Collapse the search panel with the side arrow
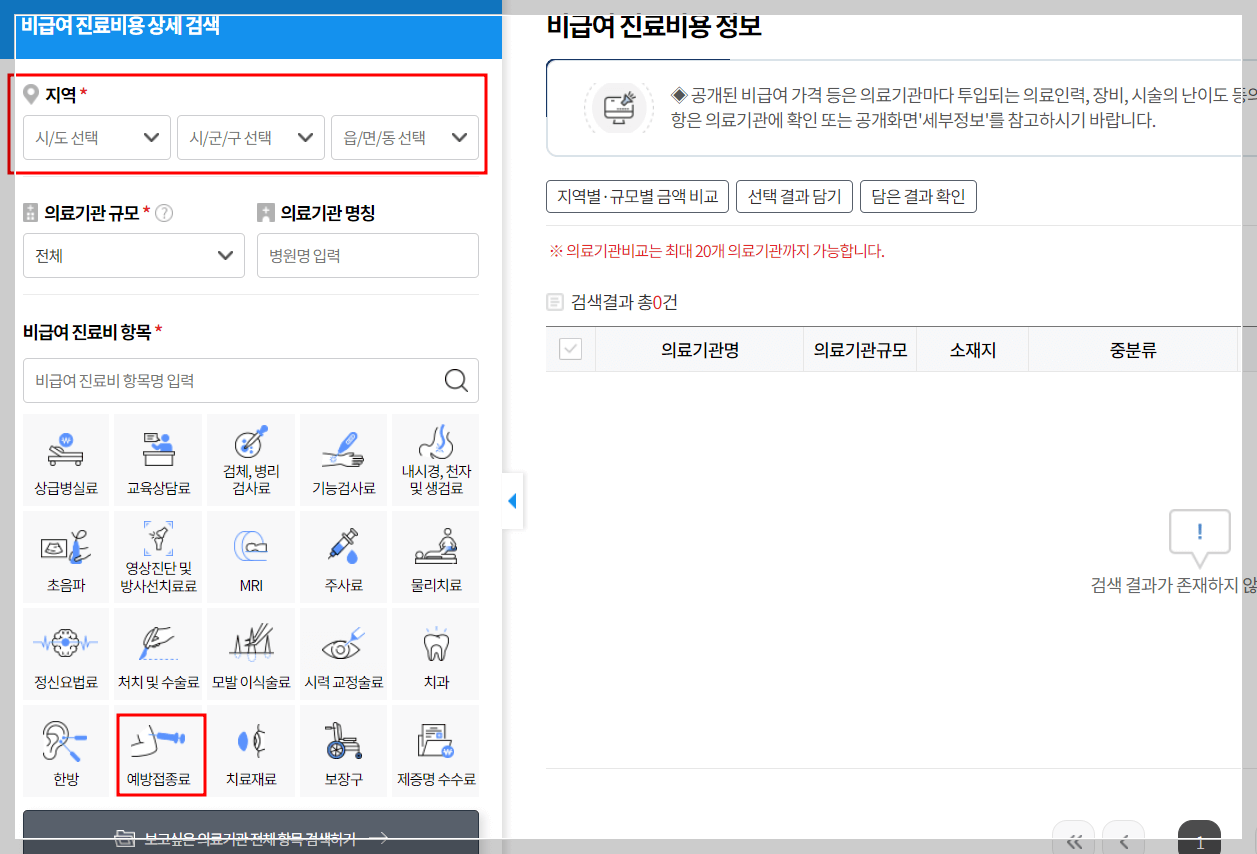The height and width of the screenshot is (854, 1257). point(513,500)
